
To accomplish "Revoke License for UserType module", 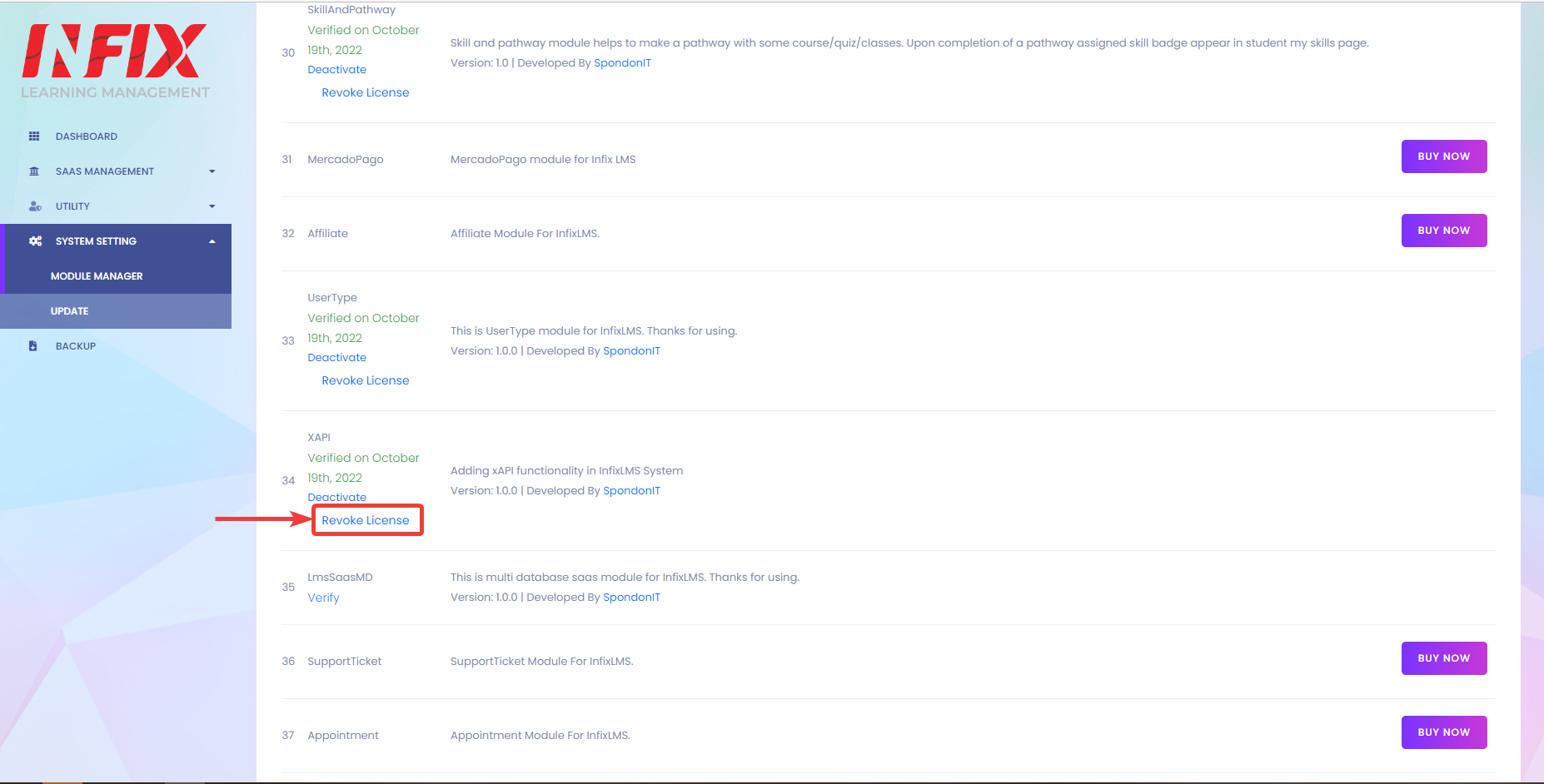I will click(366, 380).
